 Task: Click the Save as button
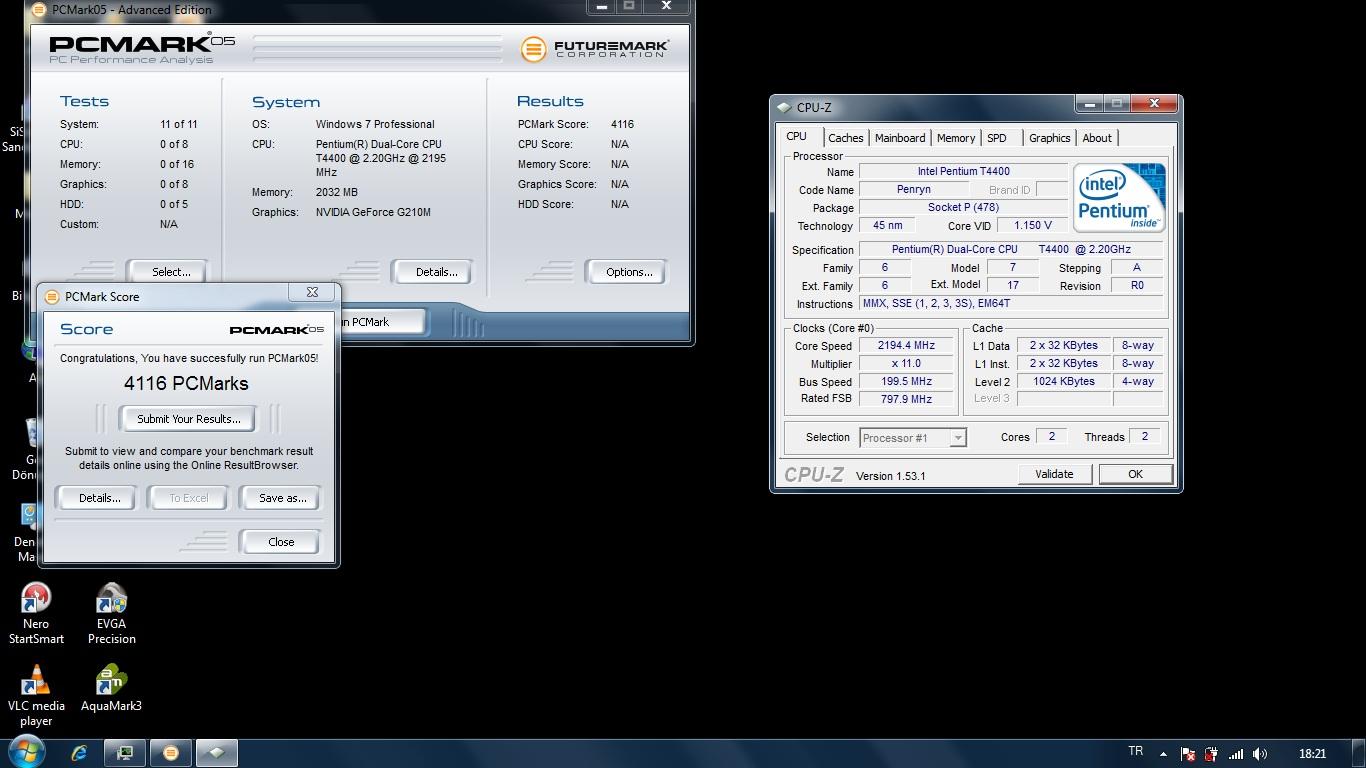pos(282,498)
